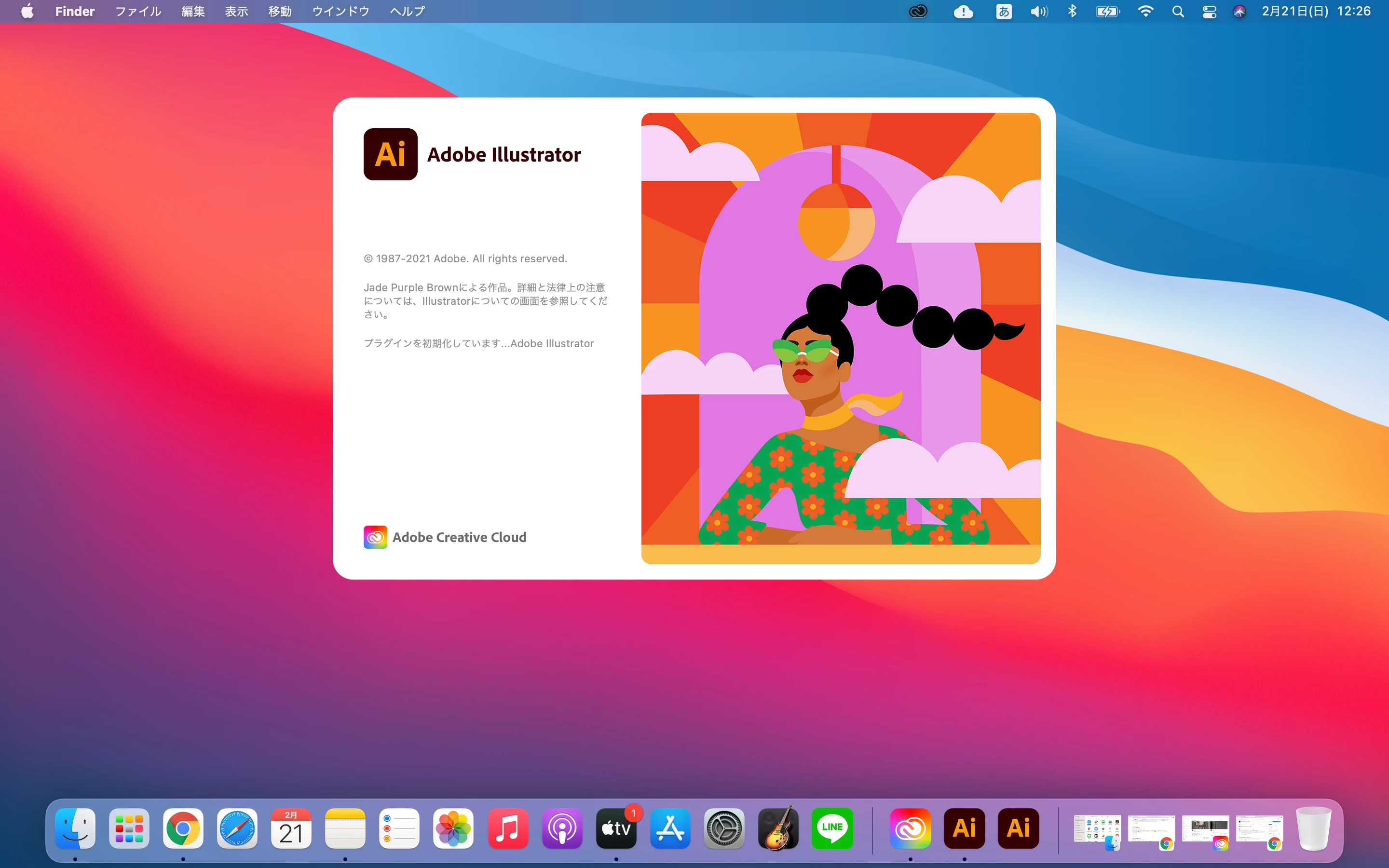Open the ウインドウ menu
Image resolution: width=1389 pixels, height=868 pixels.
(x=340, y=12)
